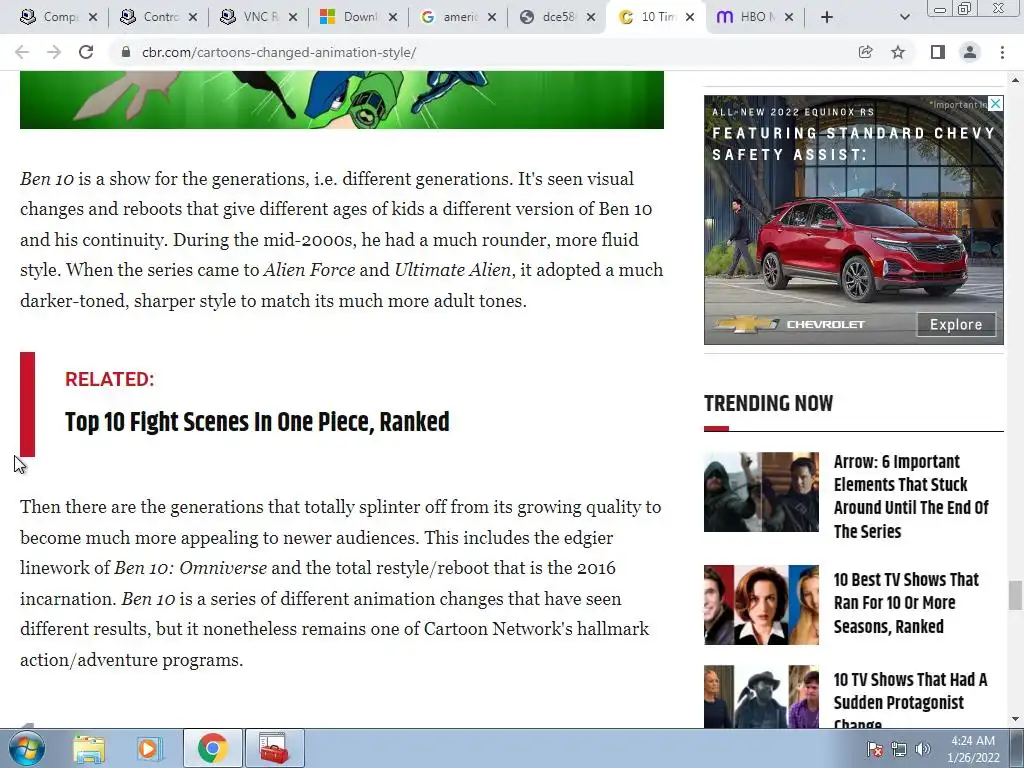Click the Sudden Protagonist Change thumbnail

[x=761, y=696]
